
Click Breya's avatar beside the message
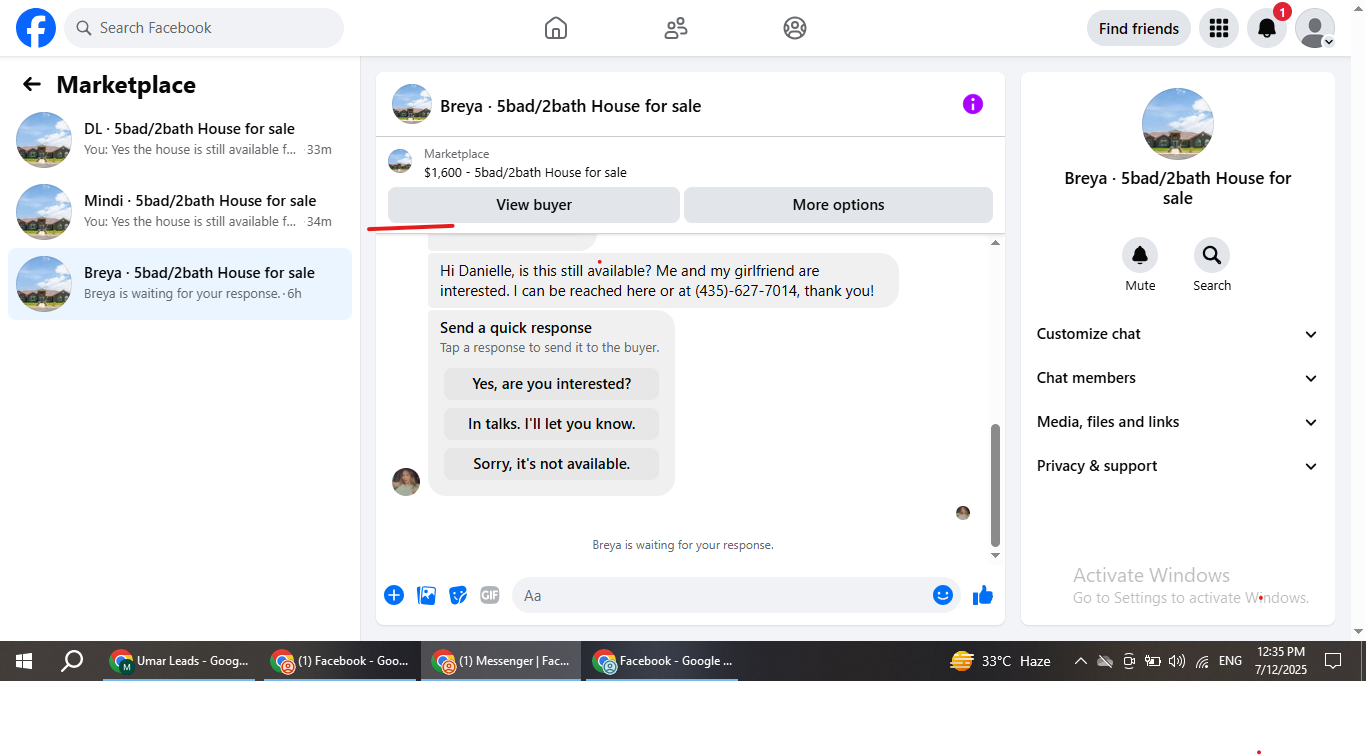(406, 482)
